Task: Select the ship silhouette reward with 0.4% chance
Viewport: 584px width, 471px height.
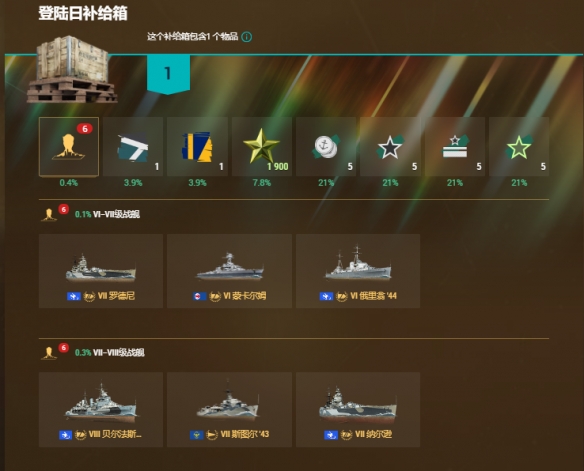Action: (69, 147)
